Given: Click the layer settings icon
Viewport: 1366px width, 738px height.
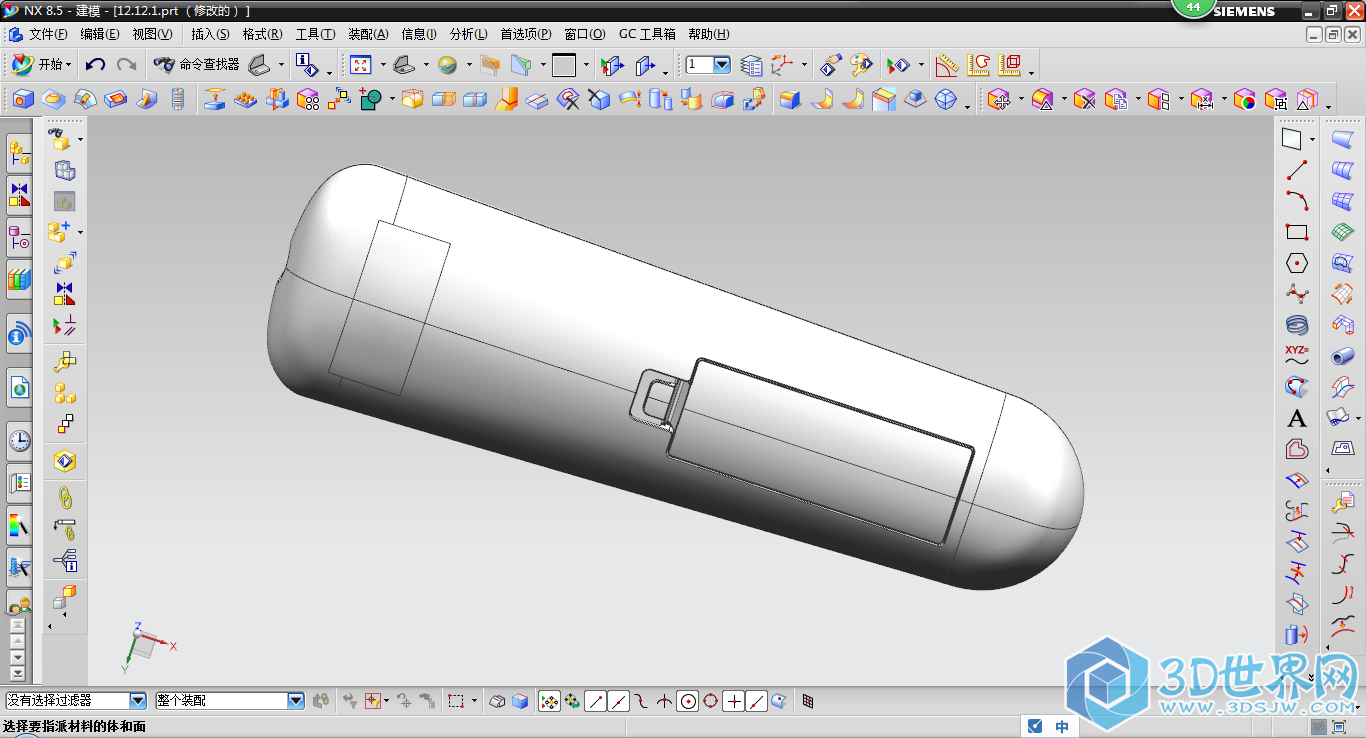Looking at the screenshot, I should 751,65.
